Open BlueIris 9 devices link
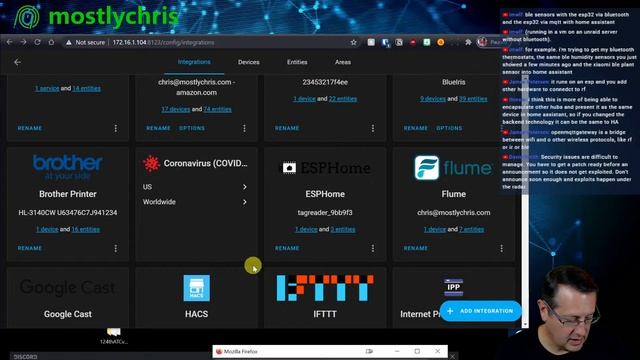Screen dimensions: 640x360 [433, 99]
